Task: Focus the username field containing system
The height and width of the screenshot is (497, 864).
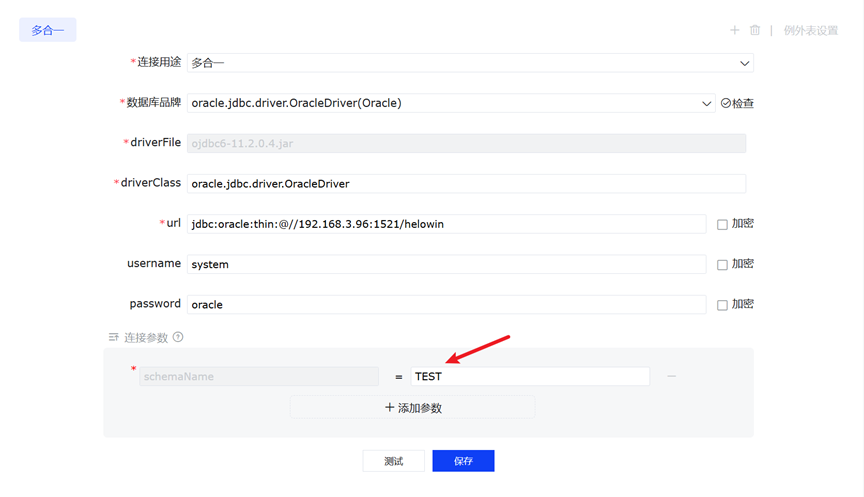Action: tap(446, 264)
